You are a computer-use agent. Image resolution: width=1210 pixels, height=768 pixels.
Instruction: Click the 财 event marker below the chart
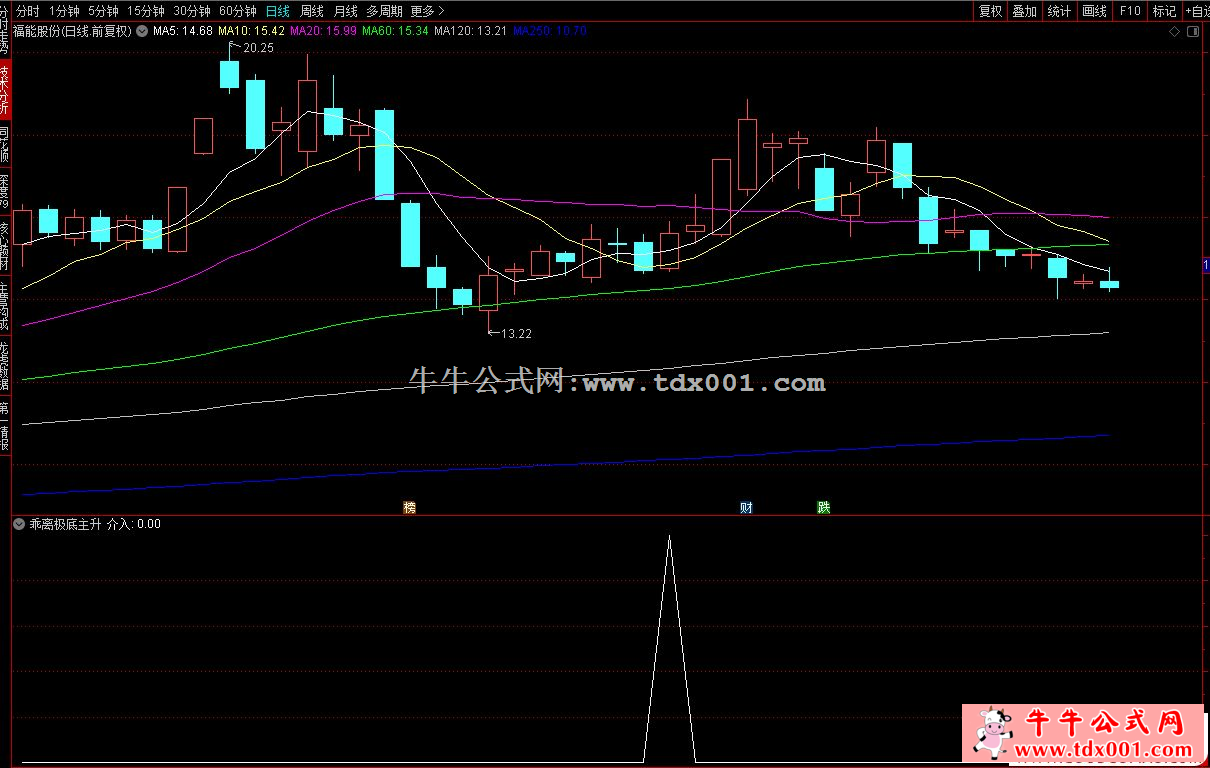[746, 507]
